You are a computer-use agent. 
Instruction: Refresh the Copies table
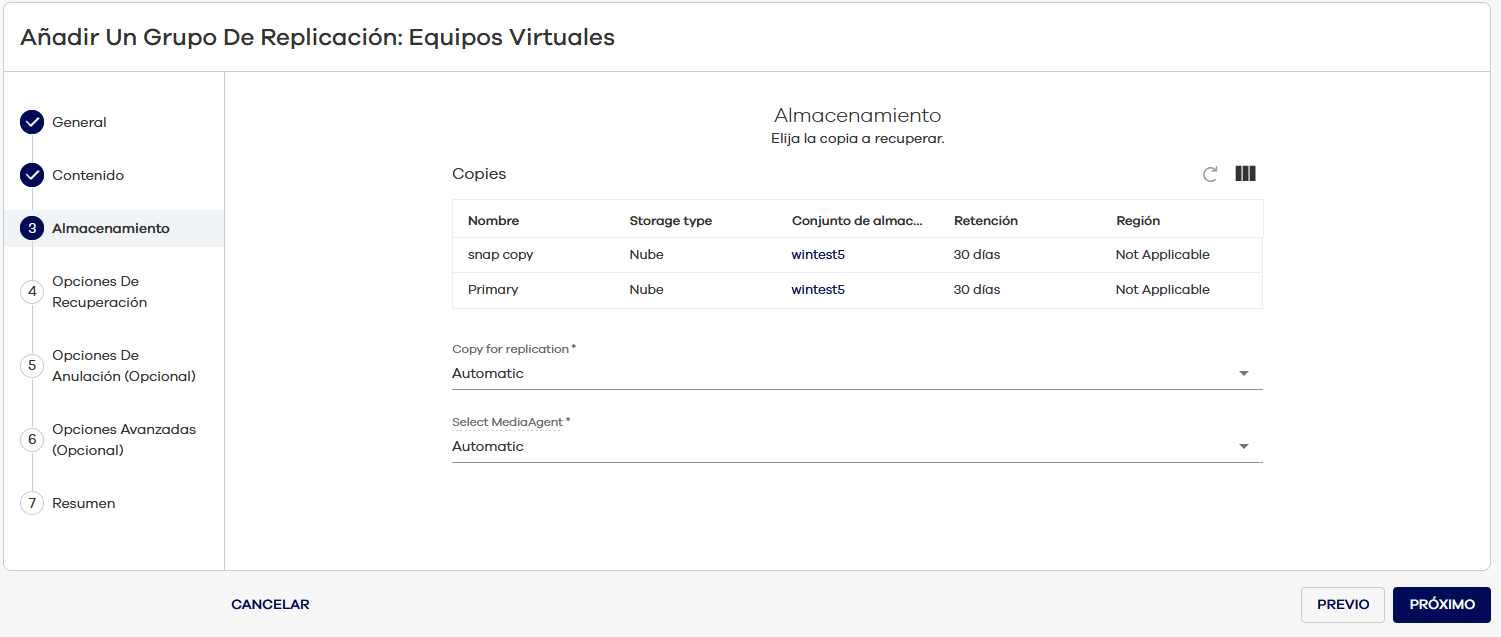[x=1210, y=174]
